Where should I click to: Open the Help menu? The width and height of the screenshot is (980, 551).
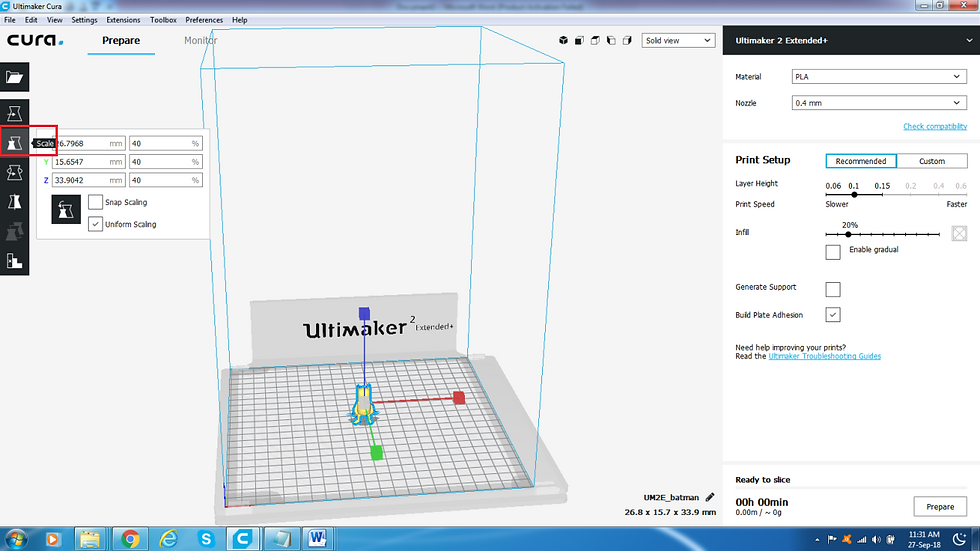(240, 20)
